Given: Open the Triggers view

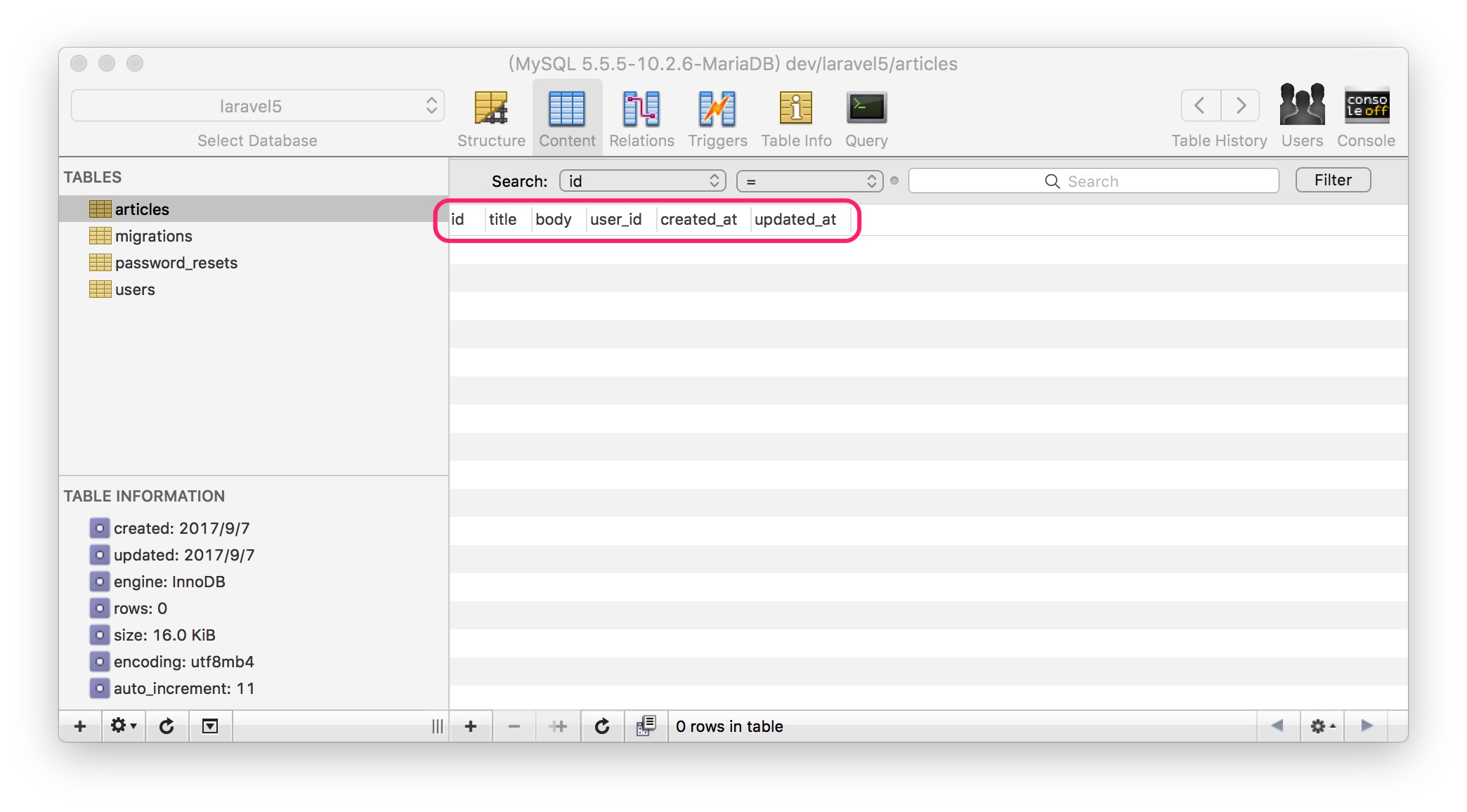Looking at the screenshot, I should (717, 118).
